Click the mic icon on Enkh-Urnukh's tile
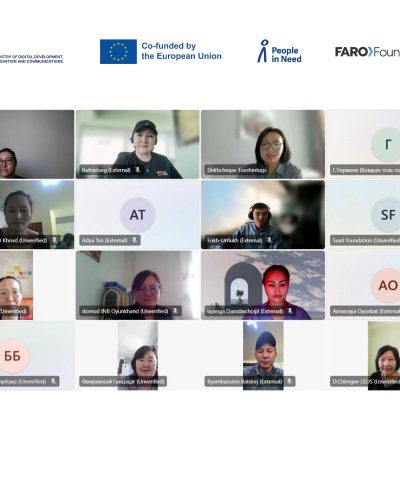 click(269, 240)
